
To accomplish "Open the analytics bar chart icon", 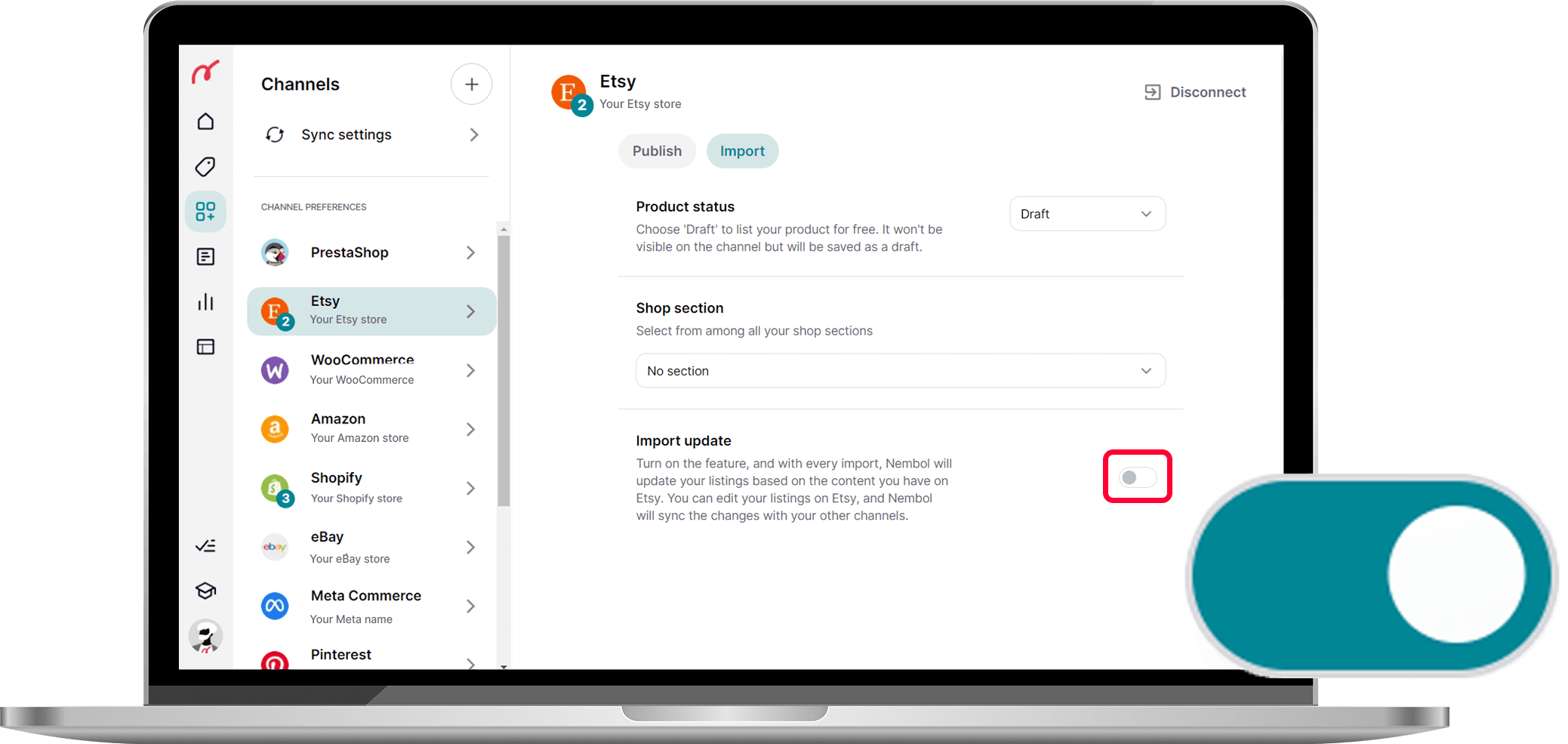I will [205, 302].
